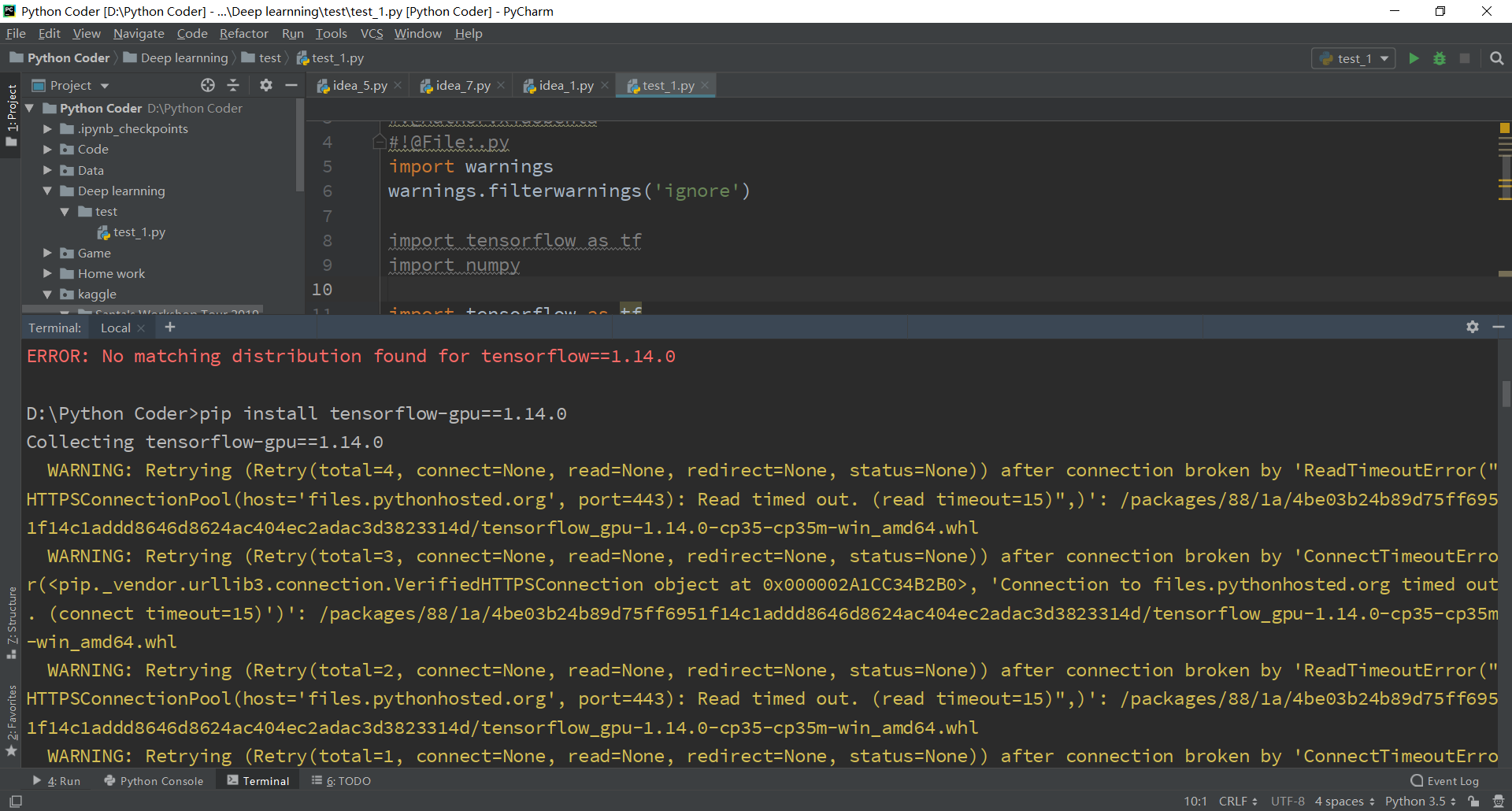Collapse the Deep learnning folder
Screen dimensions: 1512x811
point(47,191)
